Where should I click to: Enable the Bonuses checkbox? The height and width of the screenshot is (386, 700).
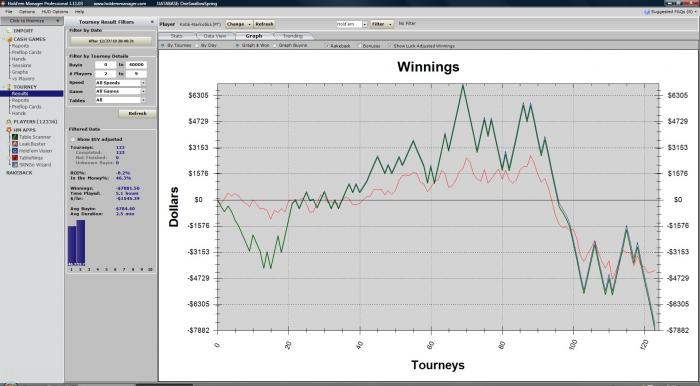(x=359, y=46)
